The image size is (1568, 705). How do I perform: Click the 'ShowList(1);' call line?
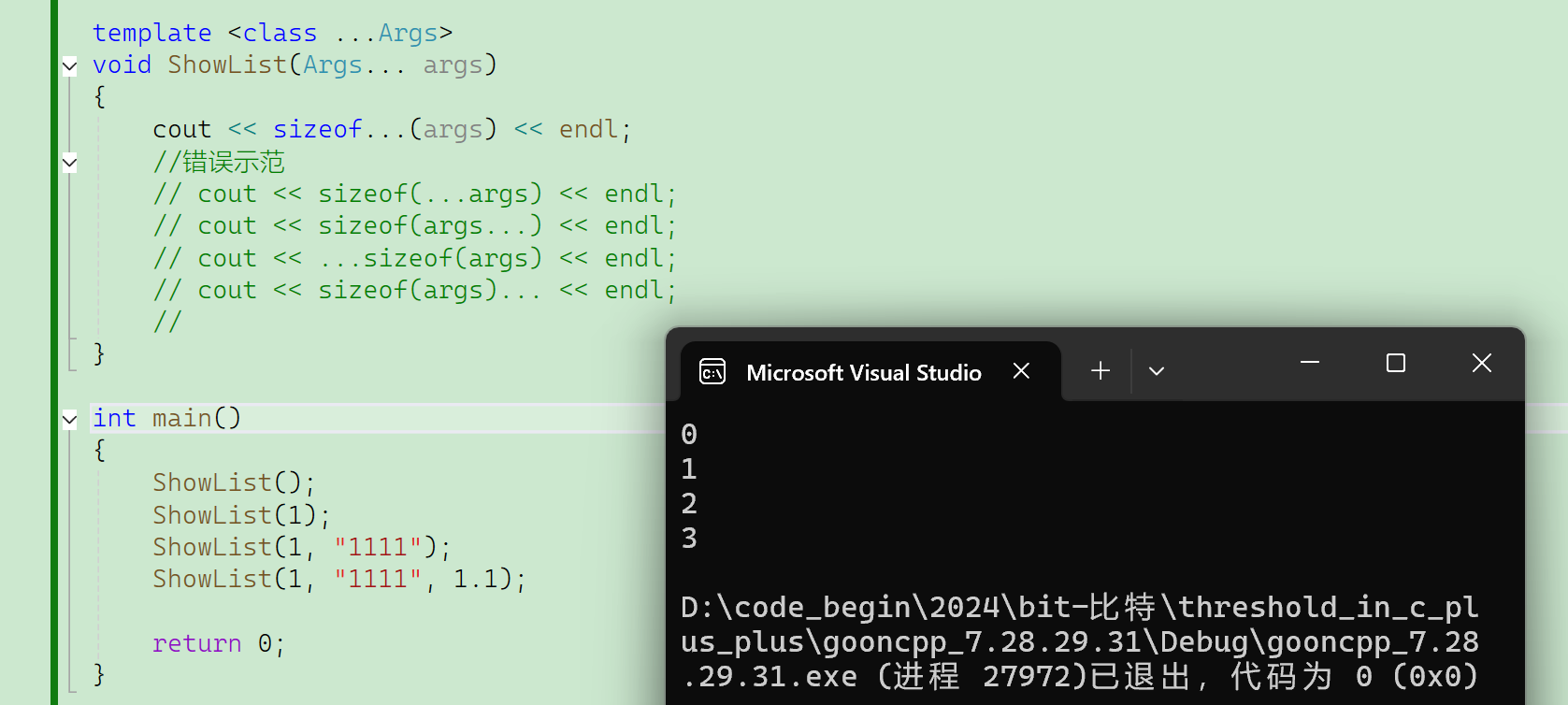[241, 515]
